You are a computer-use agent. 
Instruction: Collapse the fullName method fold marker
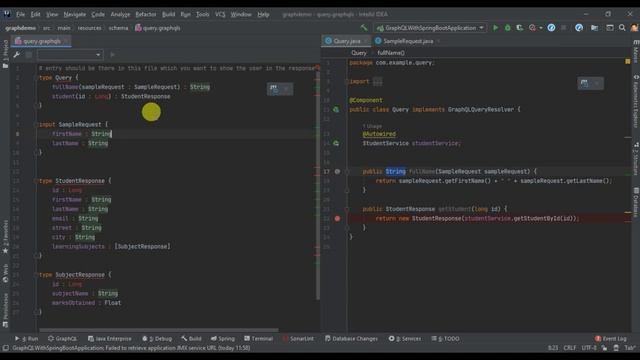click(347, 171)
